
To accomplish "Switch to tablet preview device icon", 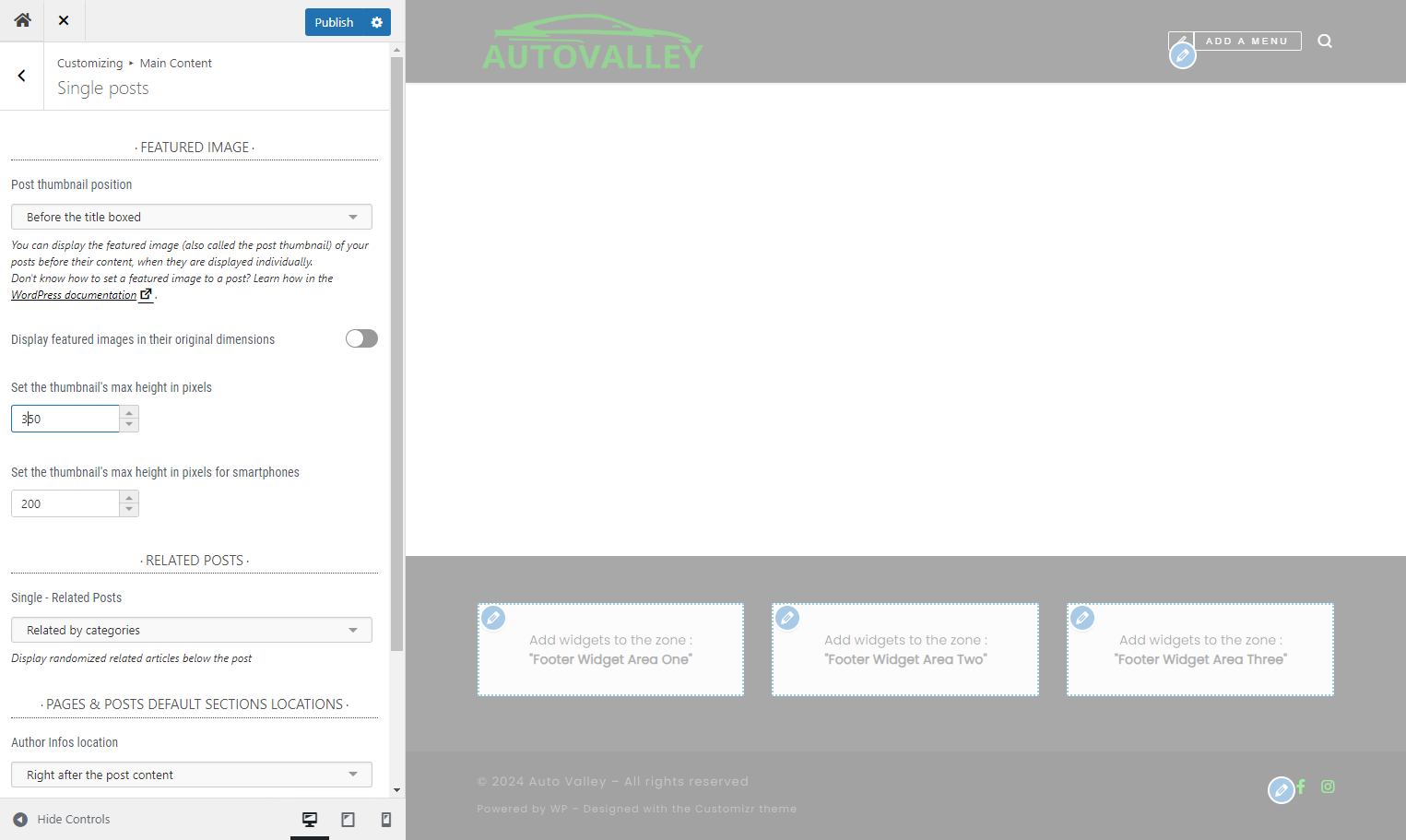I will (x=349, y=819).
